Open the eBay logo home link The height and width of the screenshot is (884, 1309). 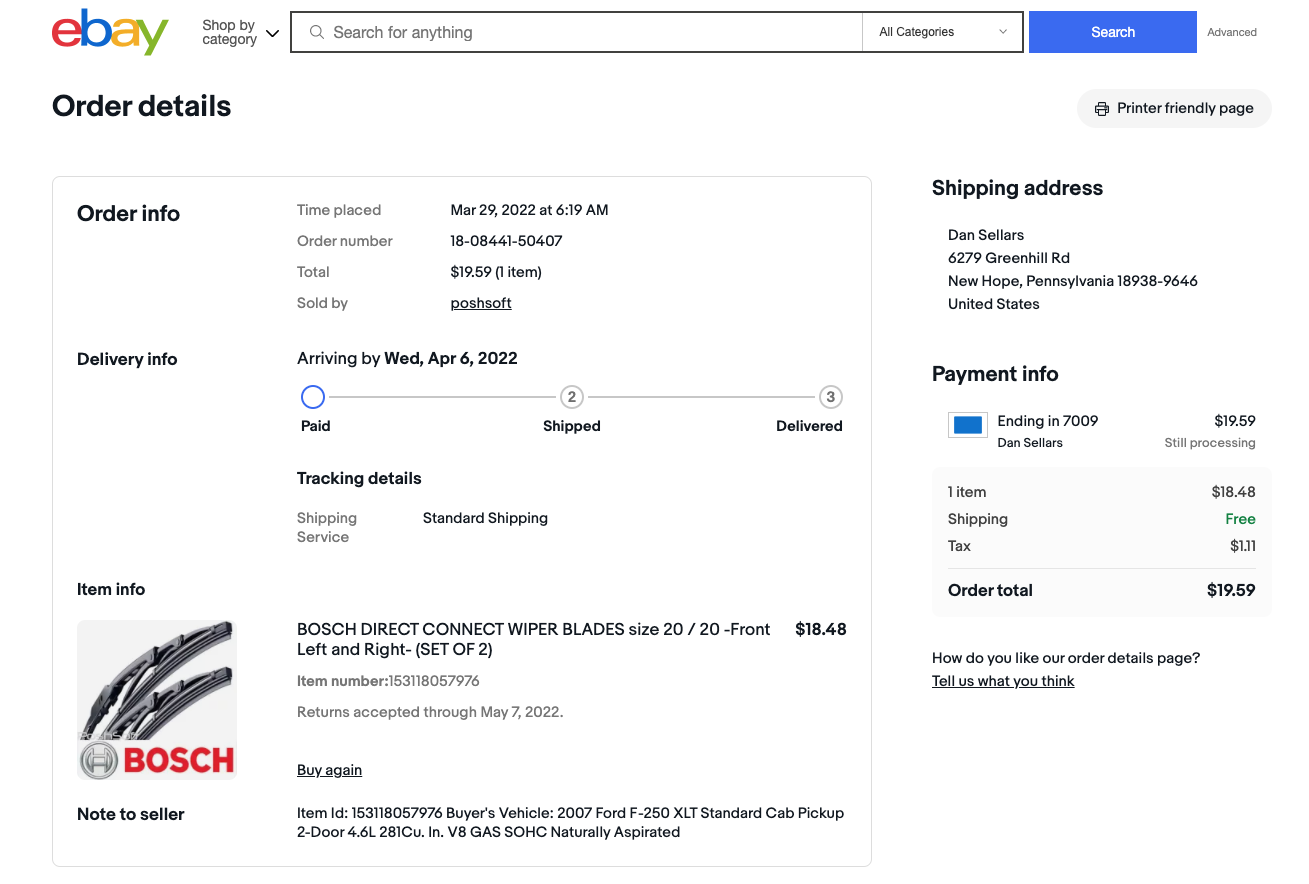[x=110, y=32]
